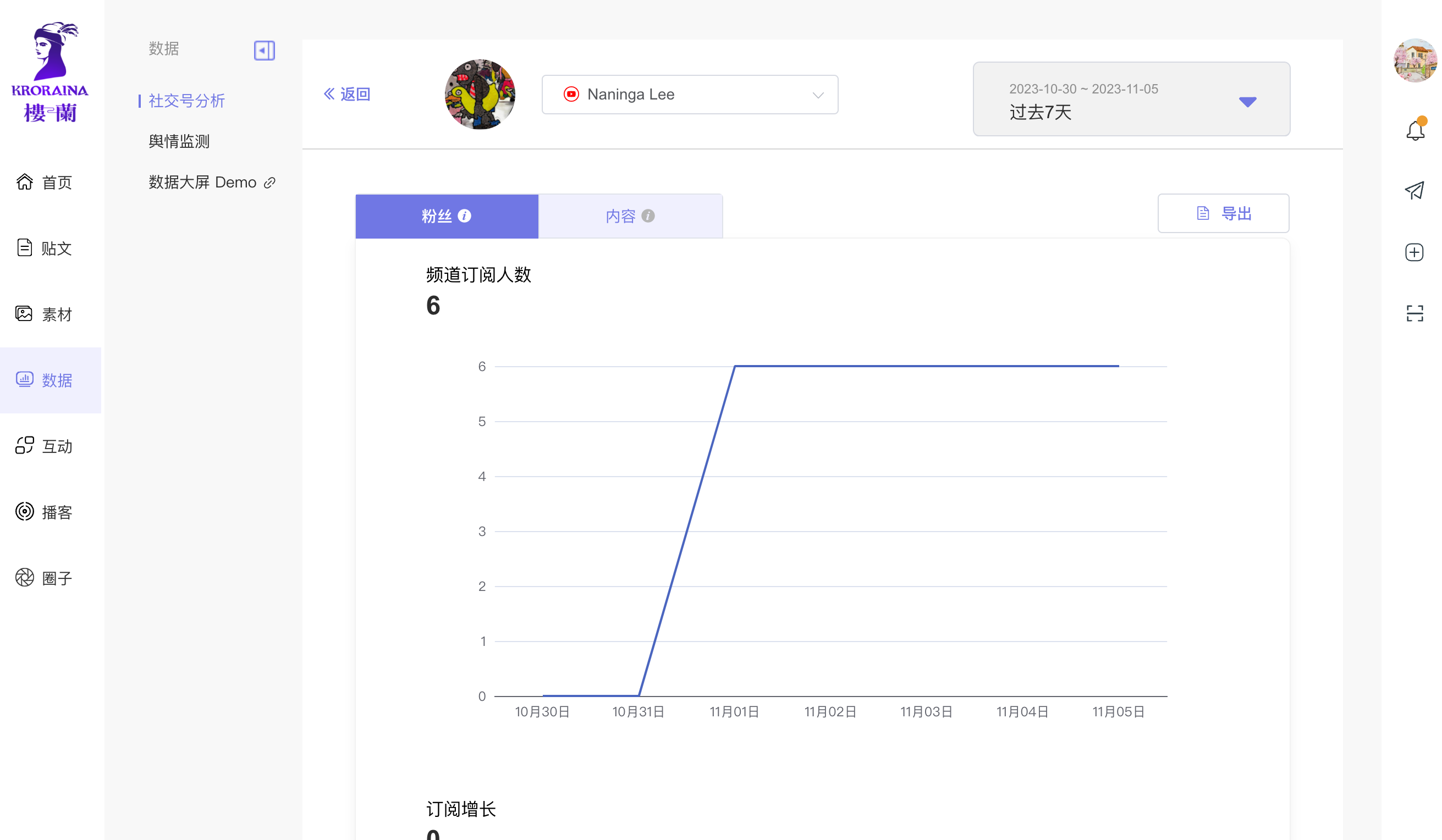Show info icon beside 内容 tab

(648, 215)
